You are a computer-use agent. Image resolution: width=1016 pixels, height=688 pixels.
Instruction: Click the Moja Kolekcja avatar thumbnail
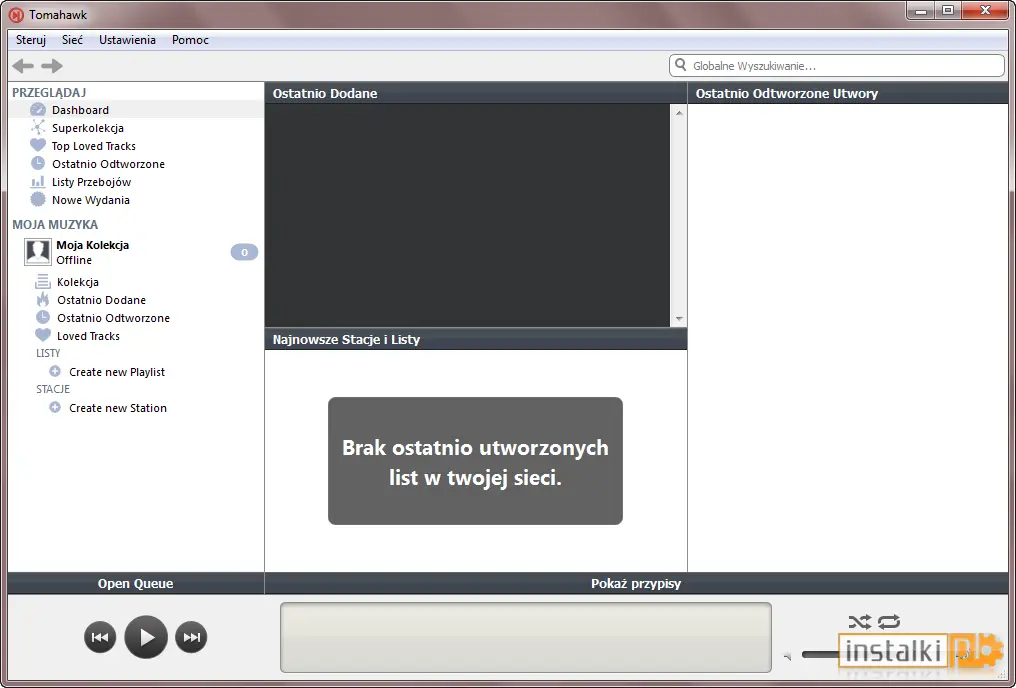pyautogui.click(x=38, y=252)
